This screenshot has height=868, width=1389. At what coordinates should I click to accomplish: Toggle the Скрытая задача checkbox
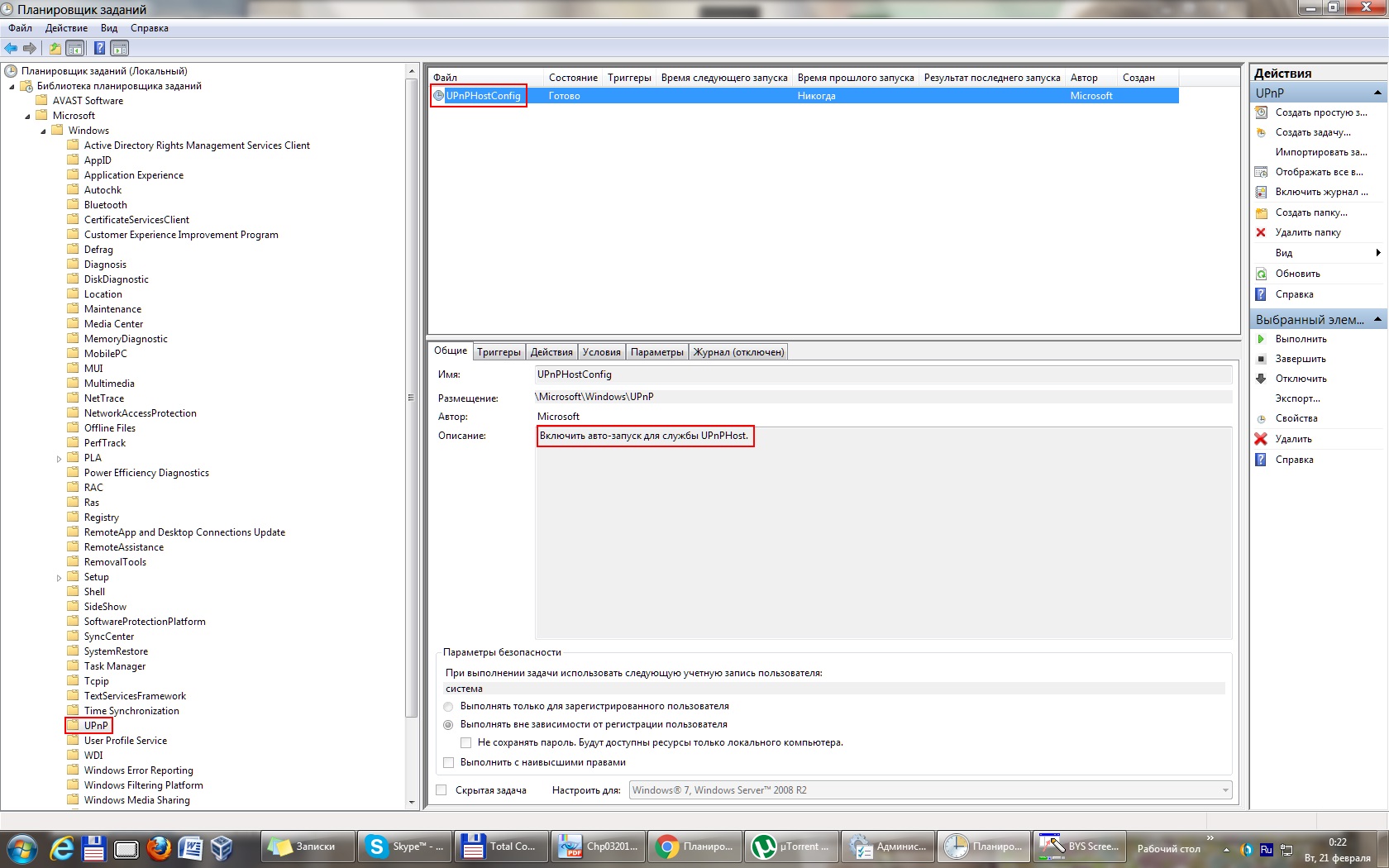pyautogui.click(x=442, y=790)
